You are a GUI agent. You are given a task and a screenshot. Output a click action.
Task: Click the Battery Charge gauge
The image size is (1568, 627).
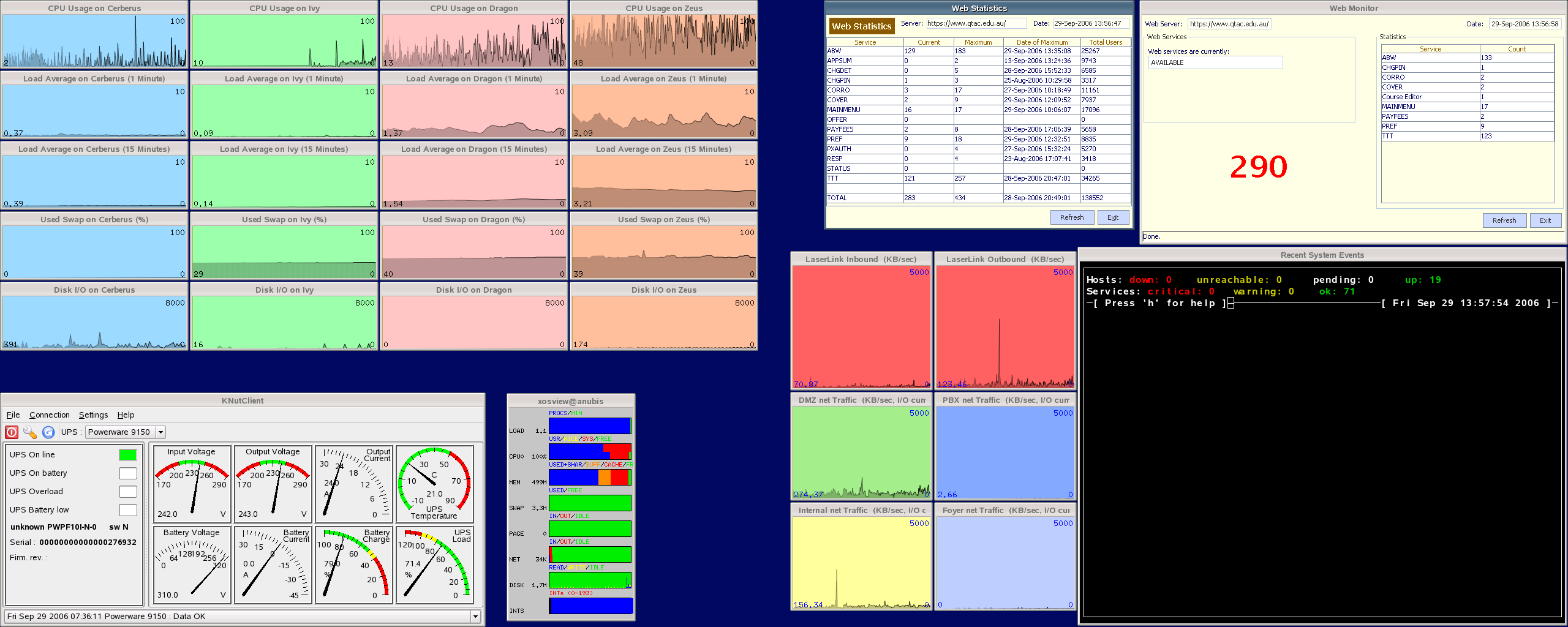coord(353,565)
